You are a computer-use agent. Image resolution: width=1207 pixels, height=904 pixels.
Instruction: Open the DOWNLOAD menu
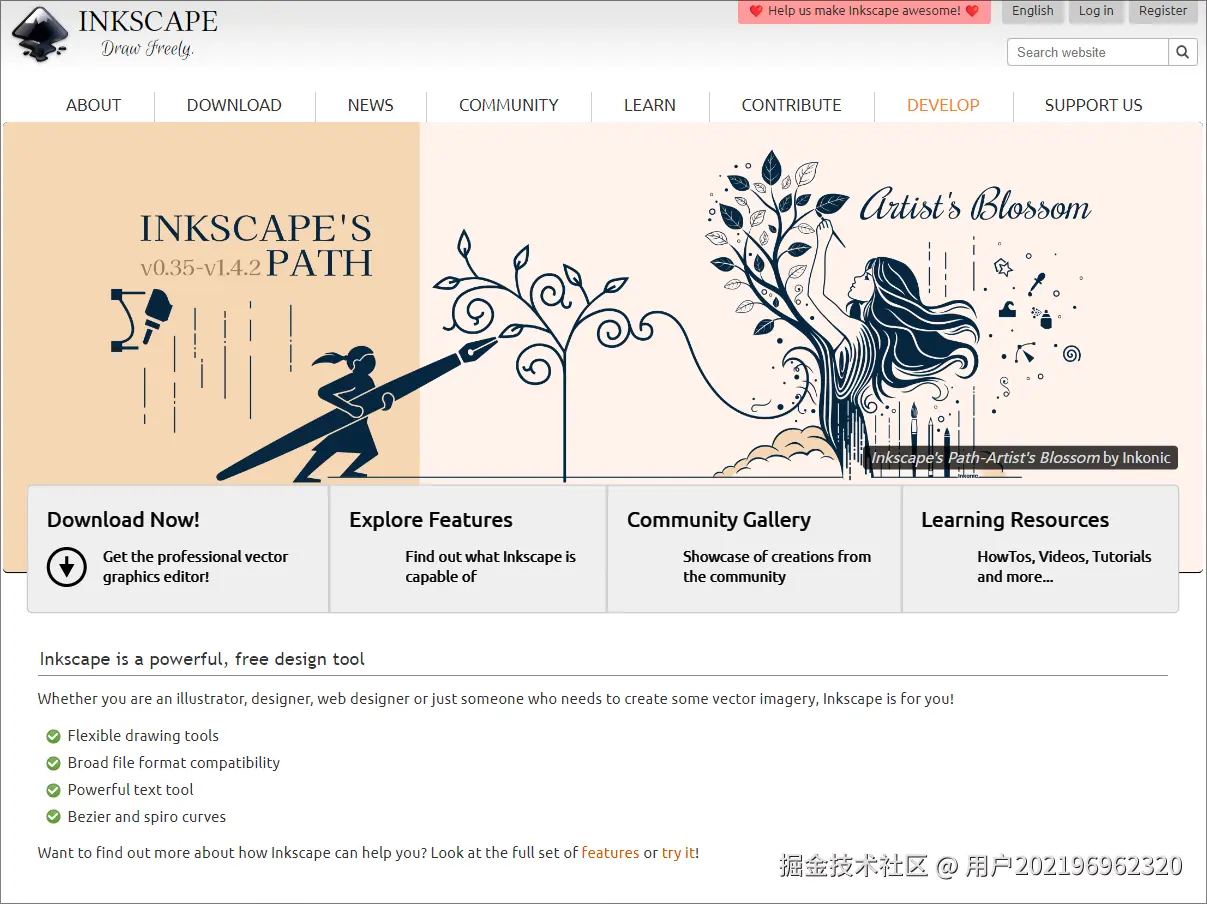(x=234, y=105)
